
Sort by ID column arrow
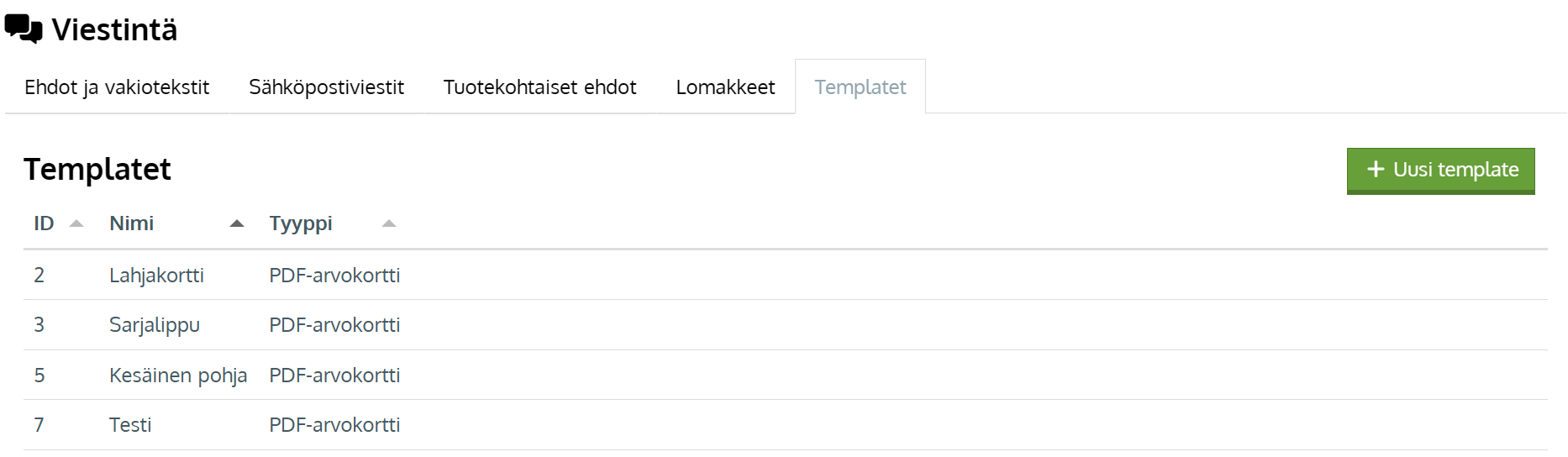click(76, 223)
